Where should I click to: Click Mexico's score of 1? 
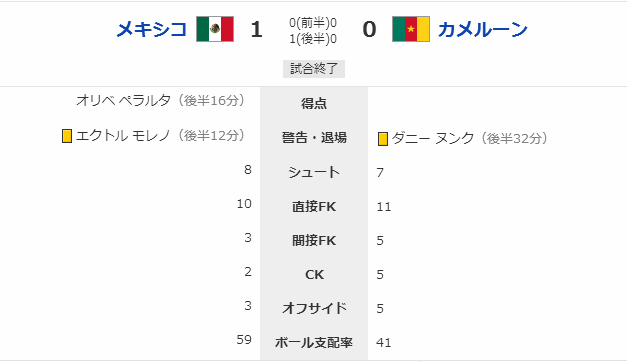click(x=256, y=30)
